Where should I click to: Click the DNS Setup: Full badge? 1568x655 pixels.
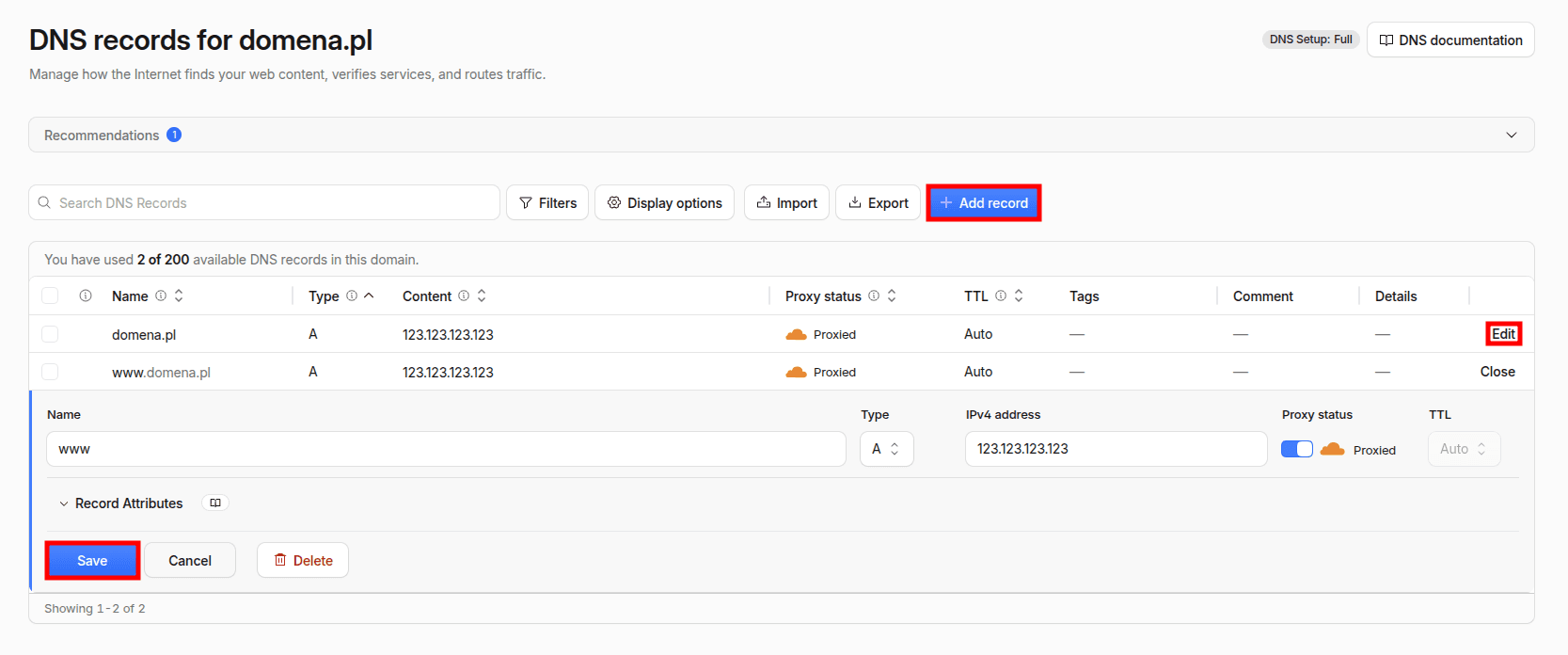pos(1310,40)
